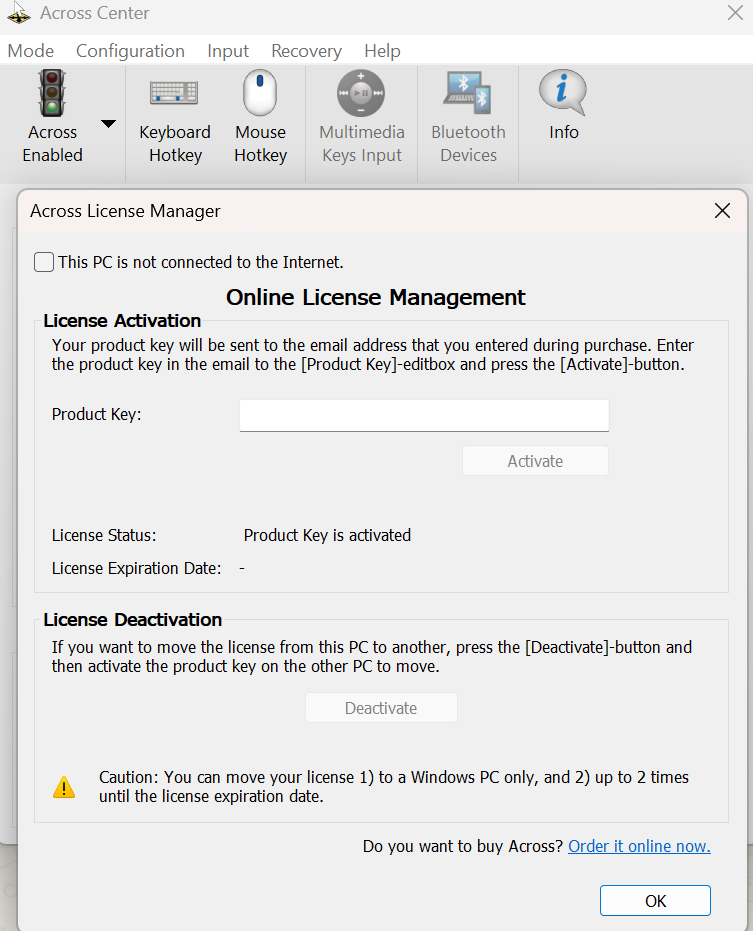Click the 'License Activation' group title

122,321
